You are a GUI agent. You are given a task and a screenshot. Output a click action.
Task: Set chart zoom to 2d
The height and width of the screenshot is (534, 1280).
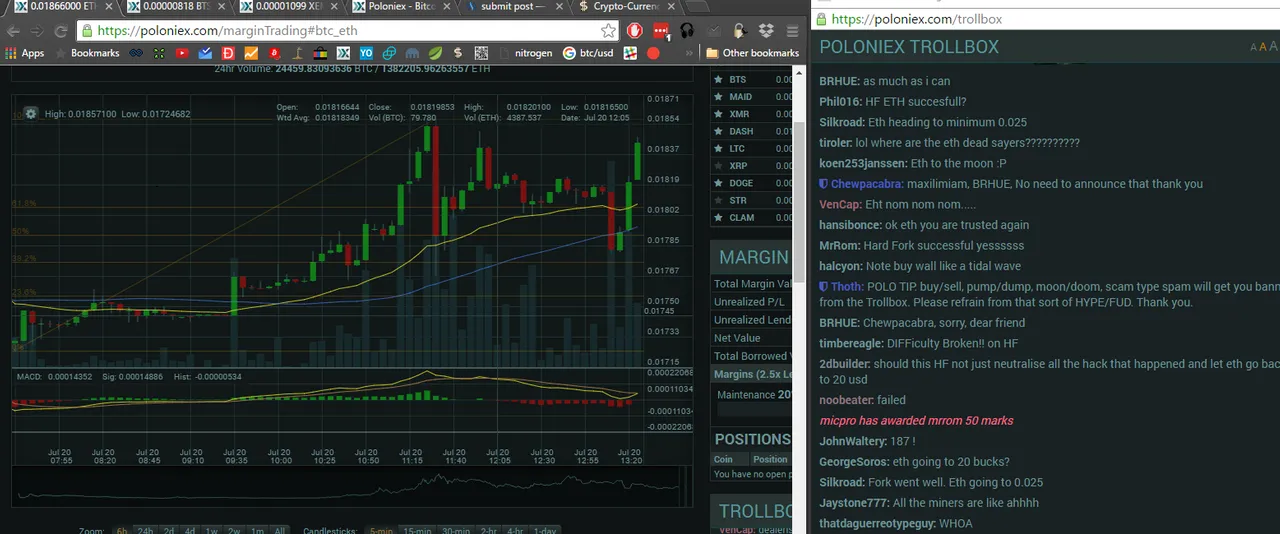coord(169,530)
